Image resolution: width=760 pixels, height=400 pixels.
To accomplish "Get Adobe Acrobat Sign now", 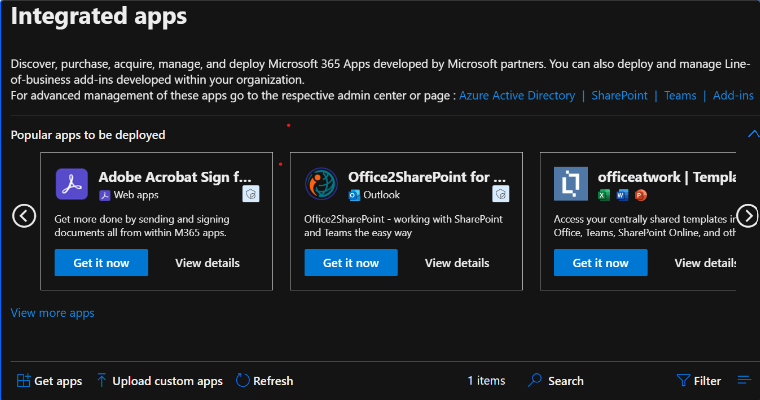I will click(101, 262).
